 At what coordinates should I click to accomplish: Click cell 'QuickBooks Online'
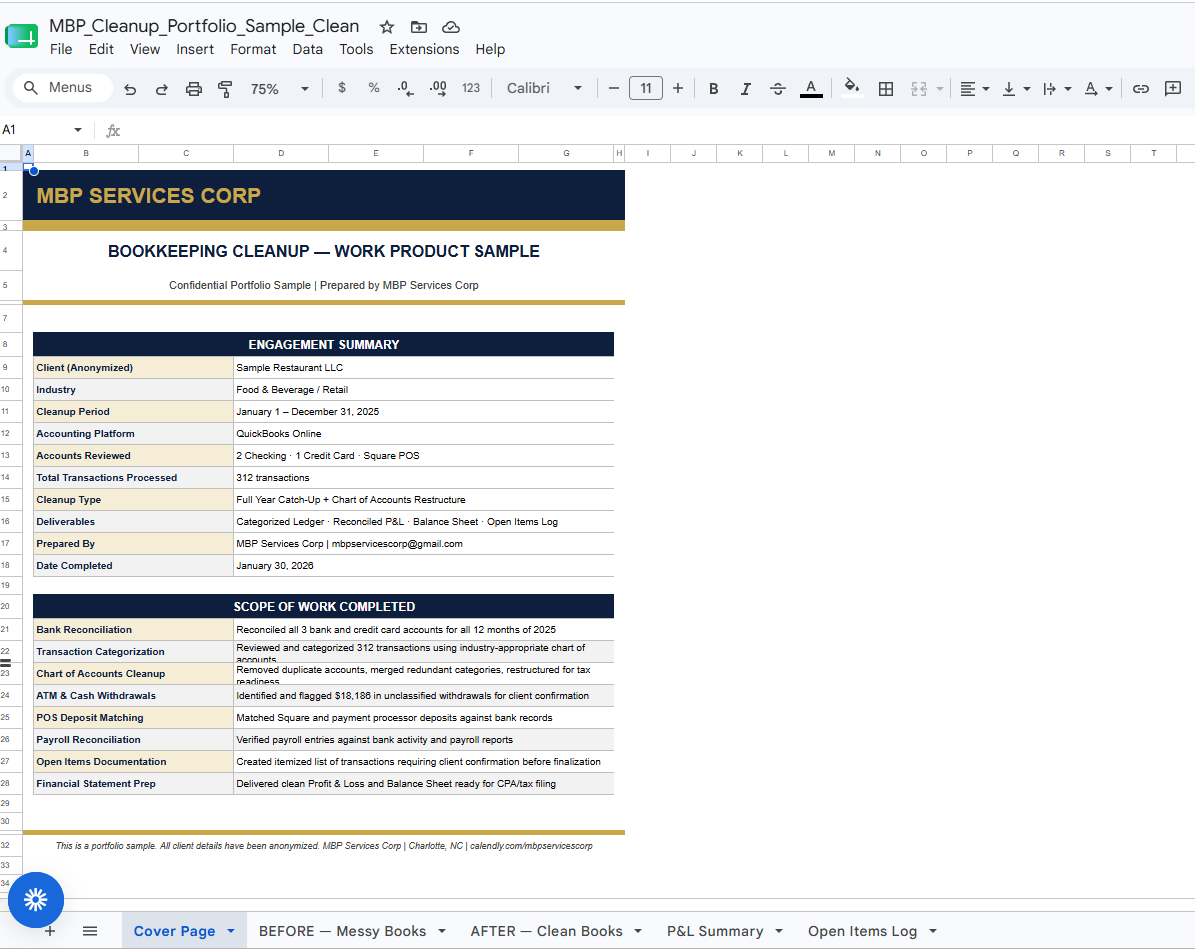tap(423, 434)
